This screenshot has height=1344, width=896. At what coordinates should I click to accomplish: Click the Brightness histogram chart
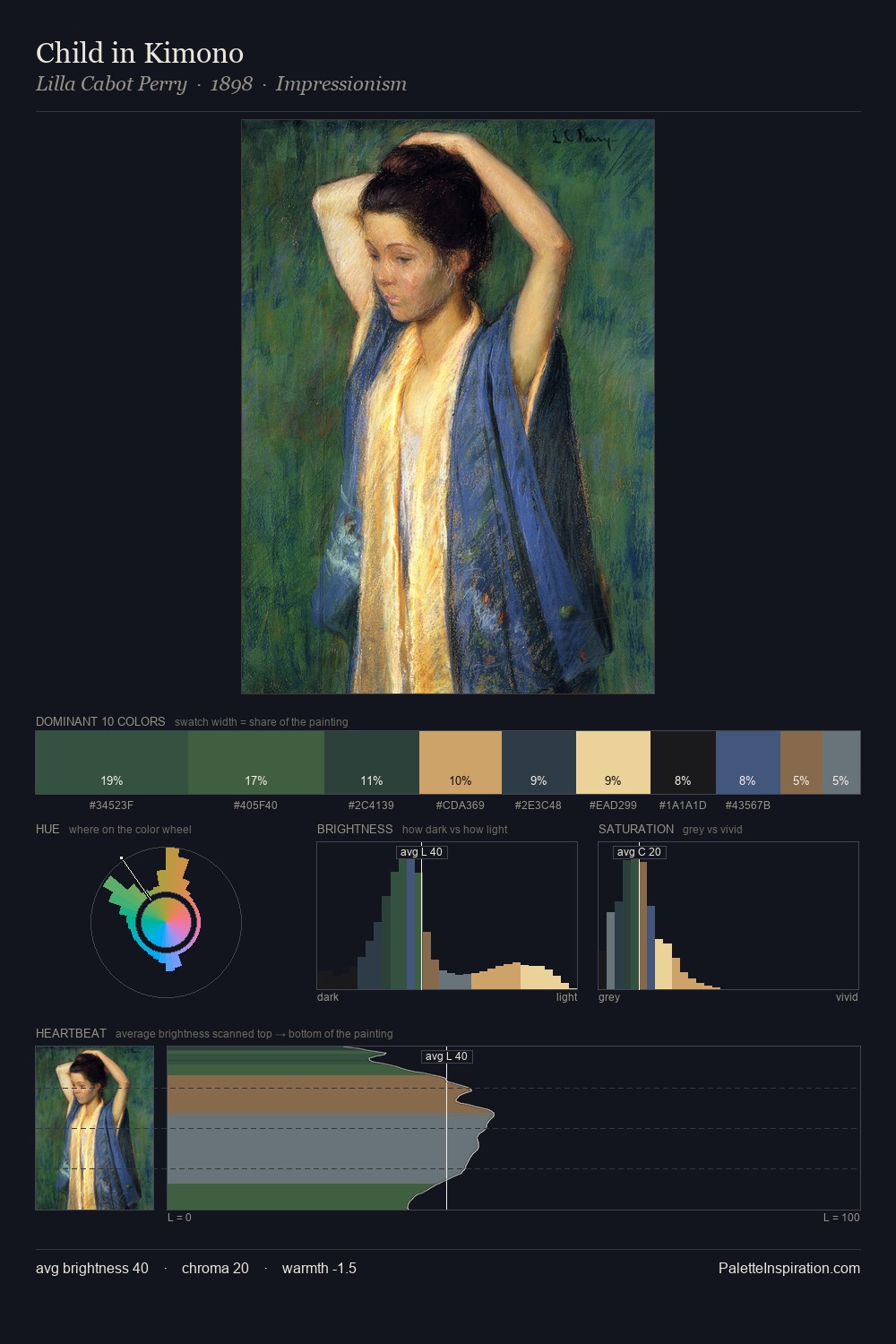tap(447, 916)
